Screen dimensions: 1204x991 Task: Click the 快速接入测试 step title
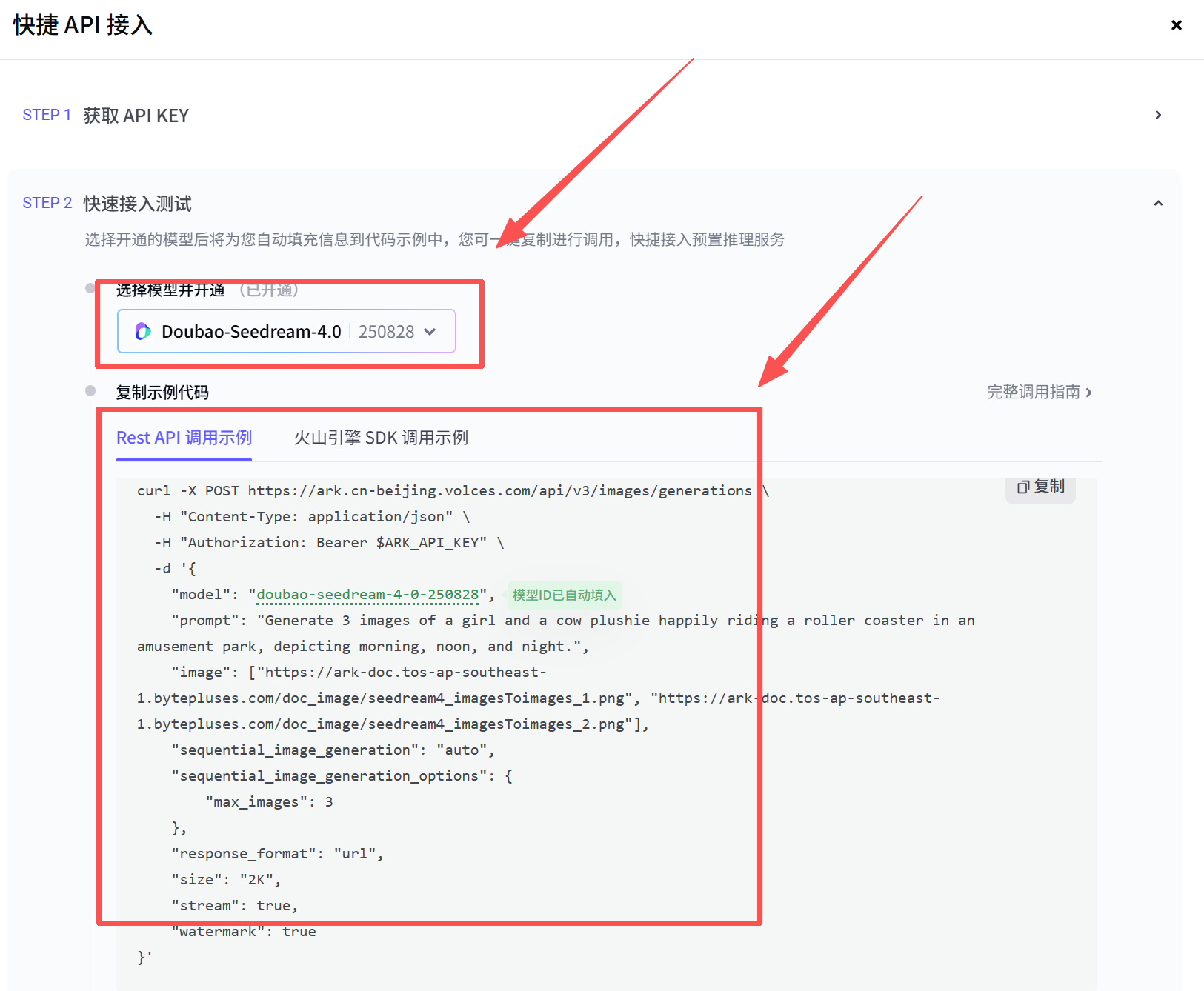(x=137, y=204)
